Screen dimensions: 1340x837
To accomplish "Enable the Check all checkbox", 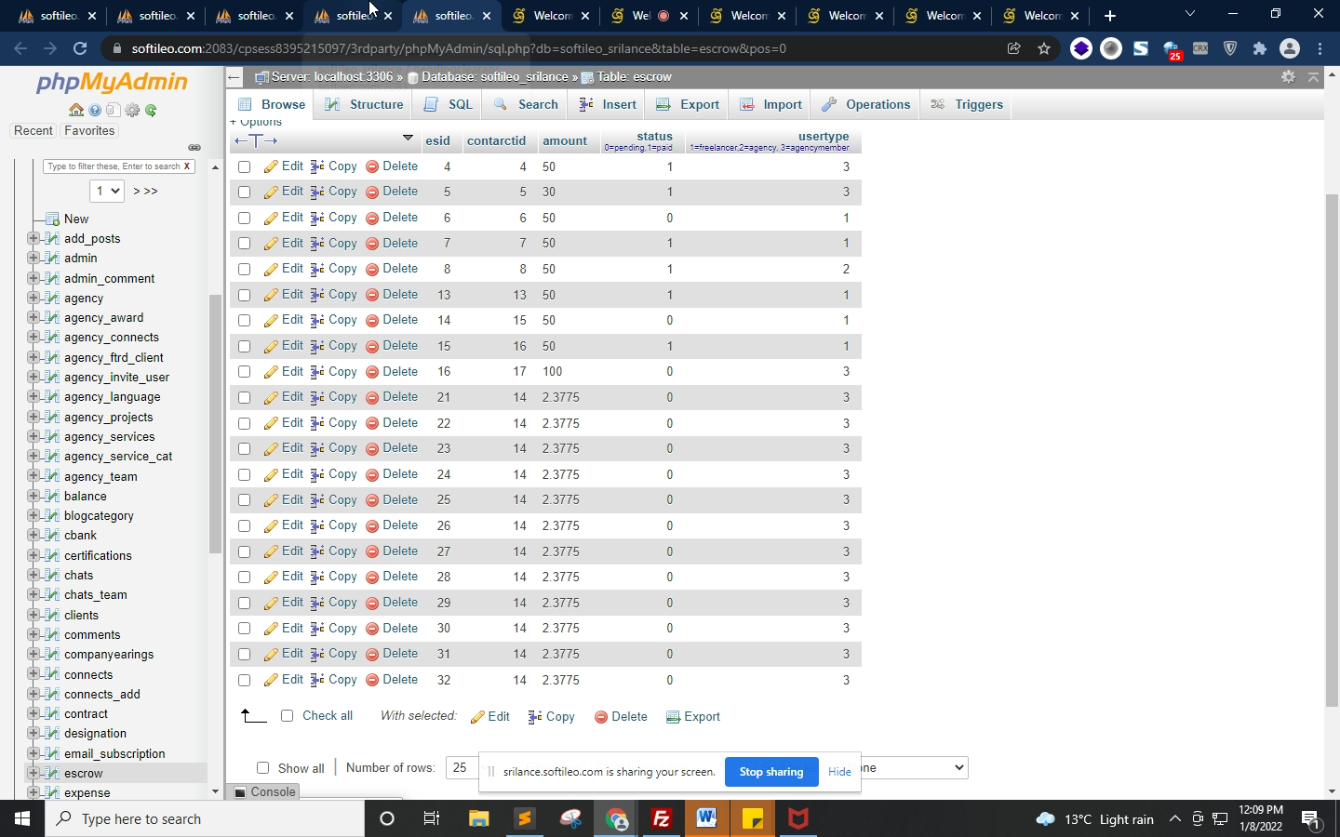I will click(x=287, y=716).
